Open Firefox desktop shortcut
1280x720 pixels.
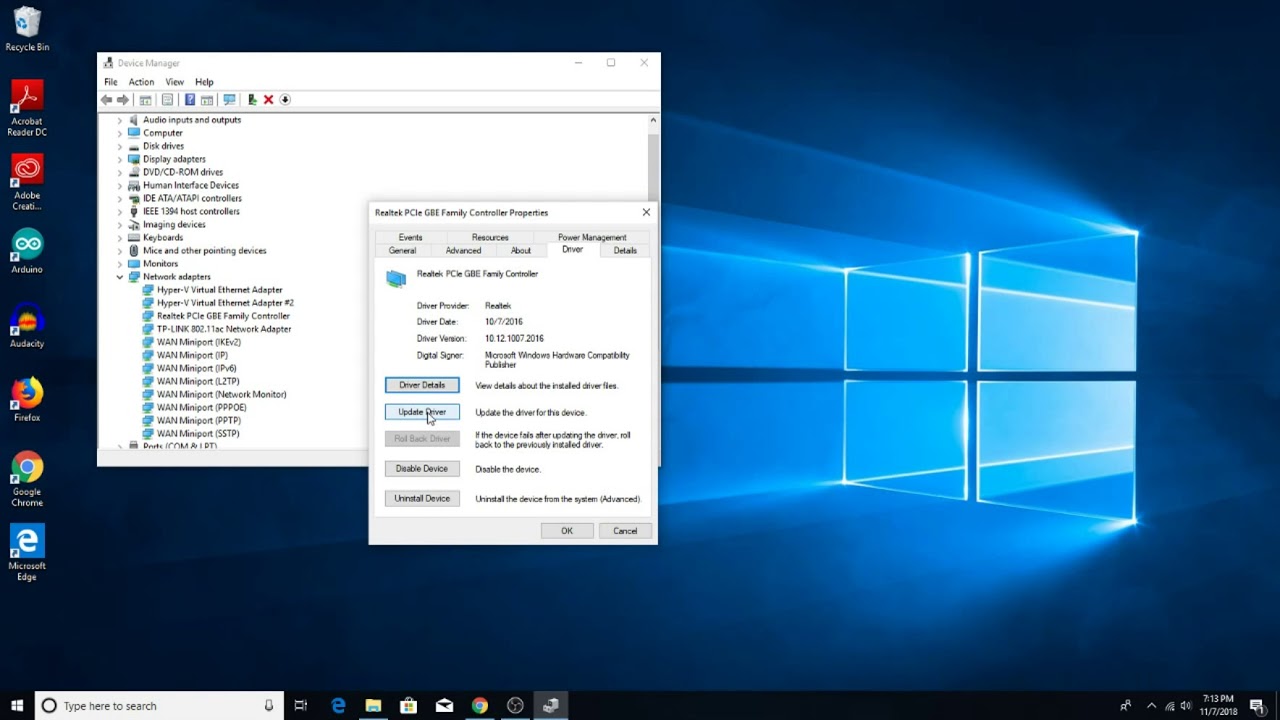[27, 399]
